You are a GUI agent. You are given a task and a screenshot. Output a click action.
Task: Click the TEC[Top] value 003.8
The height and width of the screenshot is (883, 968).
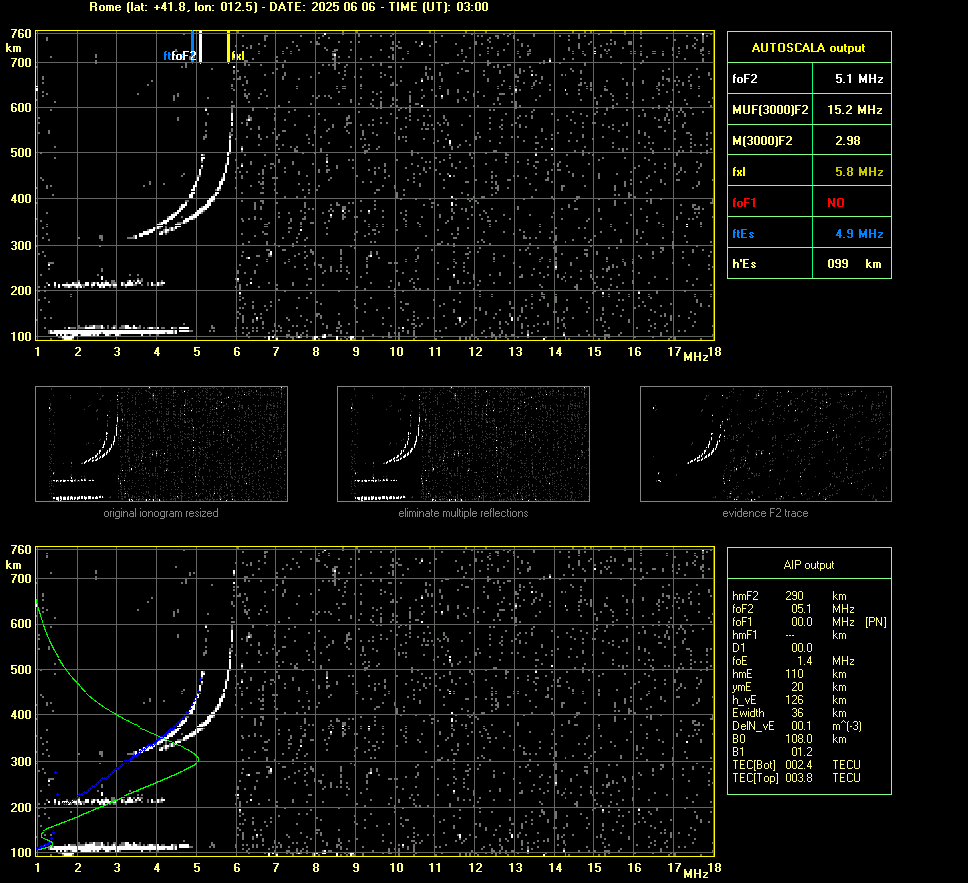799,777
